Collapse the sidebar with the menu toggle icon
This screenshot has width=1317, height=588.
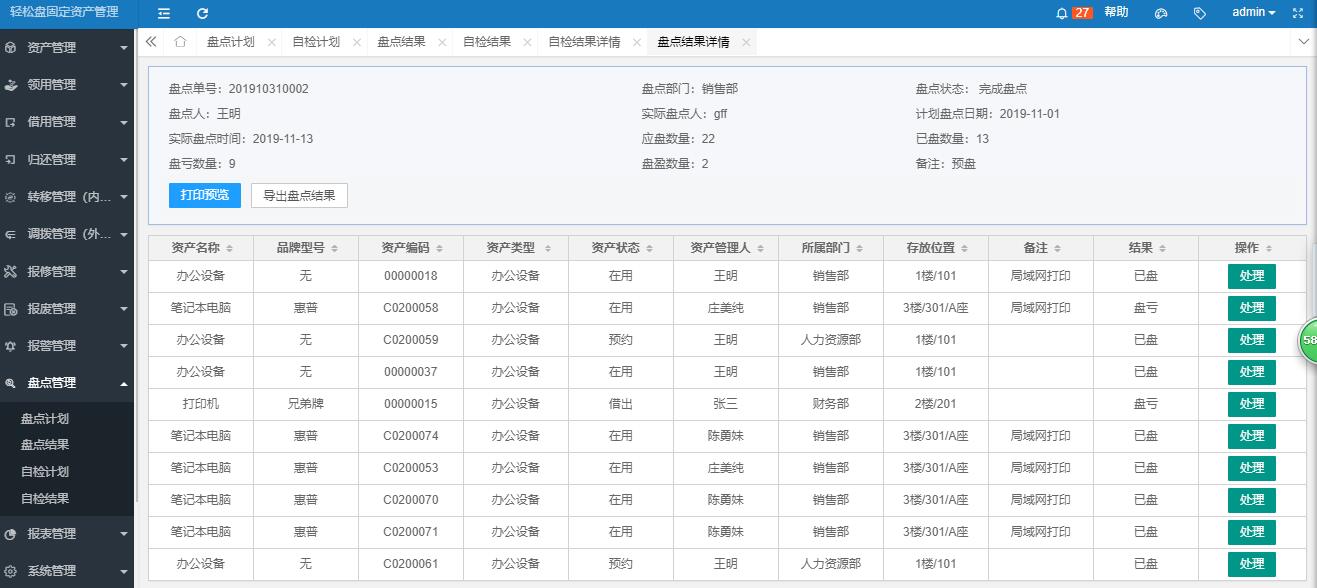tap(164, 13)
